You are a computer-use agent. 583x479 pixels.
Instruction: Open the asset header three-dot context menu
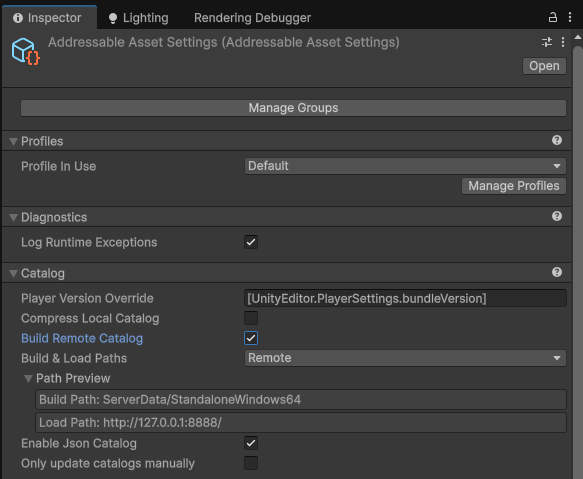pyautogui.click(x=563, y=42)
